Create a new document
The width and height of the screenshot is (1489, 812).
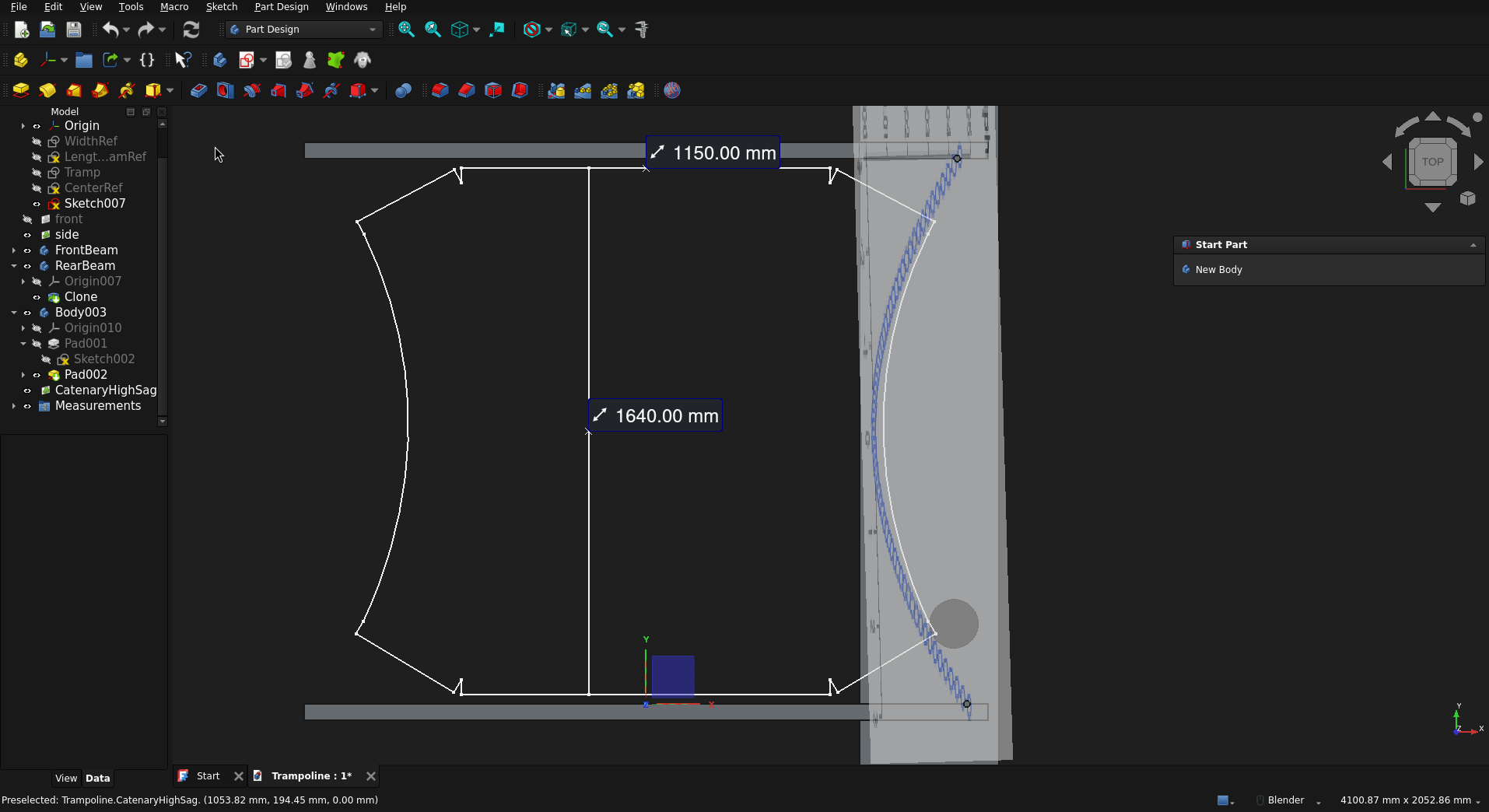(x=22, y=30)
